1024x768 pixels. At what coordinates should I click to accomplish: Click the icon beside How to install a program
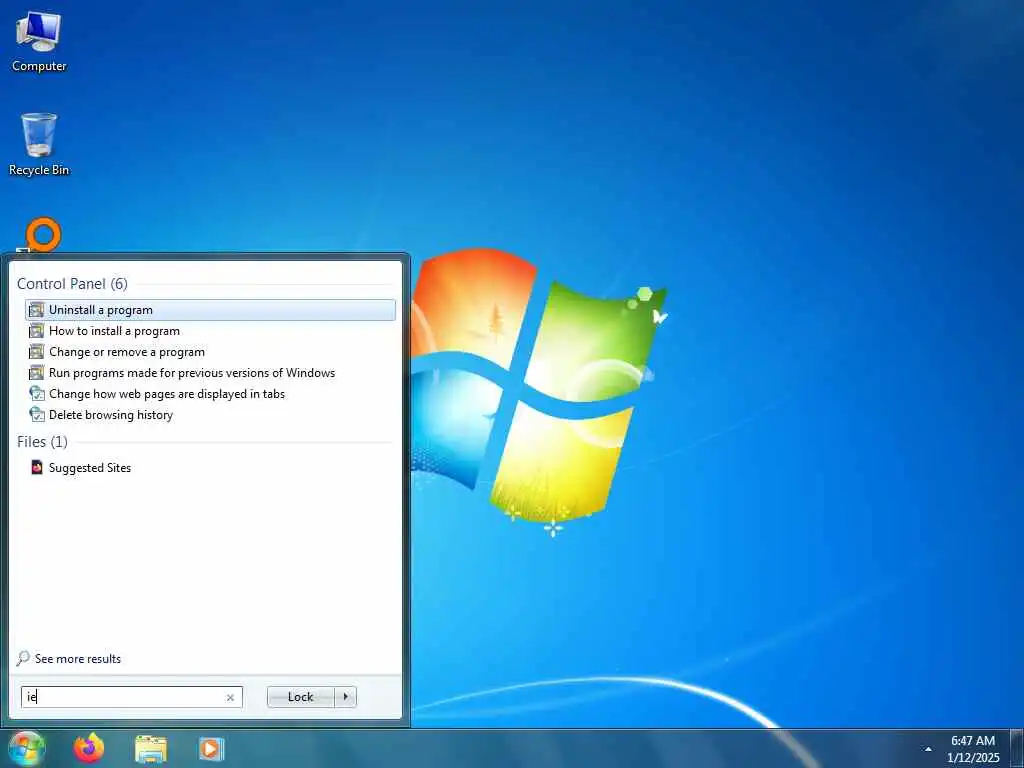click(x=37, y=331)
